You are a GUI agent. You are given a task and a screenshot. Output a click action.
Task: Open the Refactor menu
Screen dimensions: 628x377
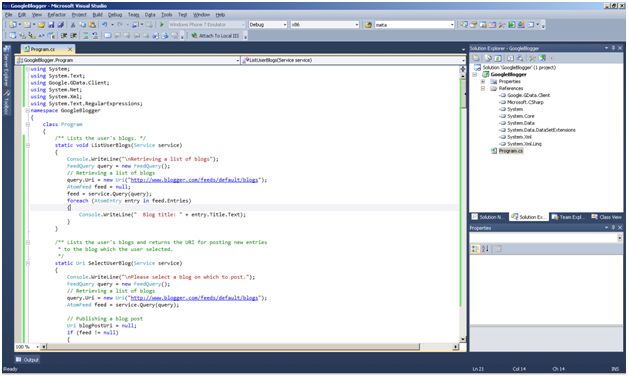56,14
